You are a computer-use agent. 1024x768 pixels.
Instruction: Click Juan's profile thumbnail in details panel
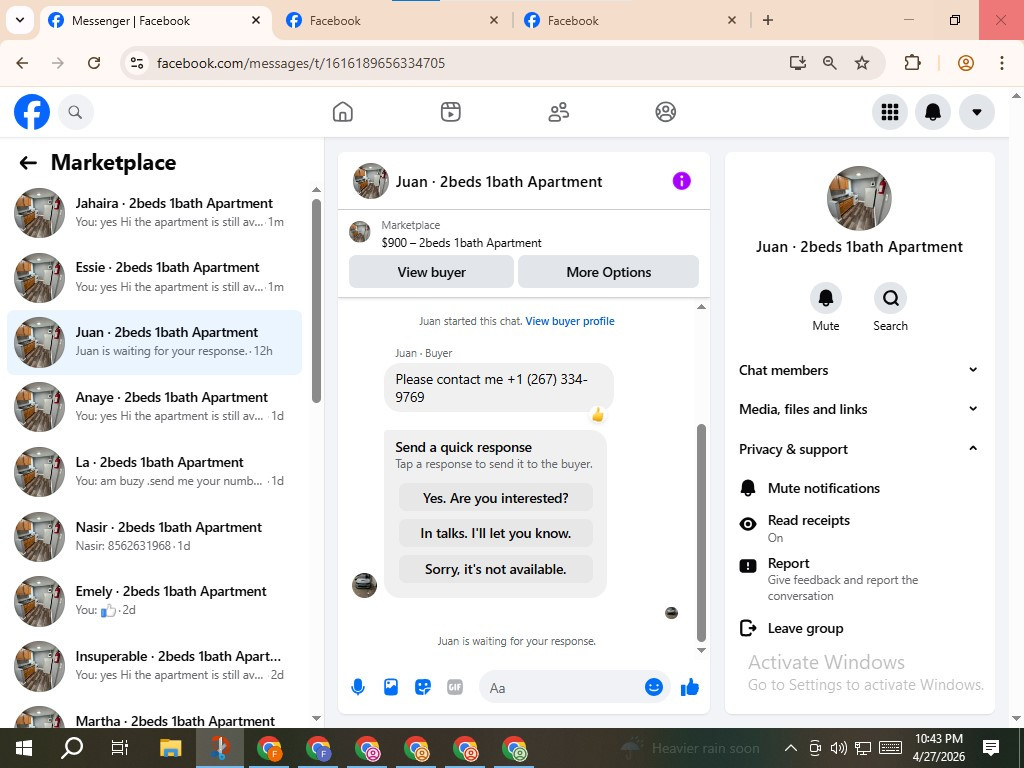point(859,198)
